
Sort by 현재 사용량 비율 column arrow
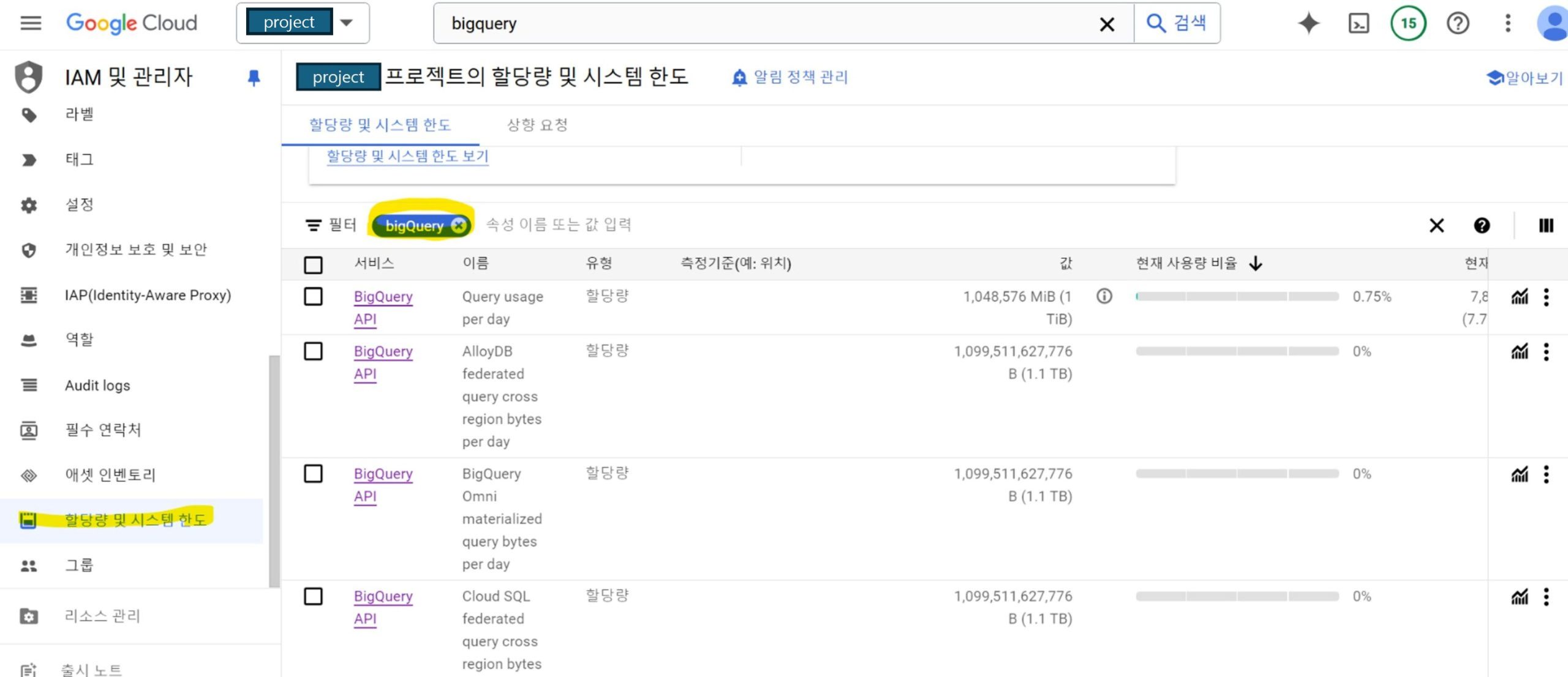1256,263
